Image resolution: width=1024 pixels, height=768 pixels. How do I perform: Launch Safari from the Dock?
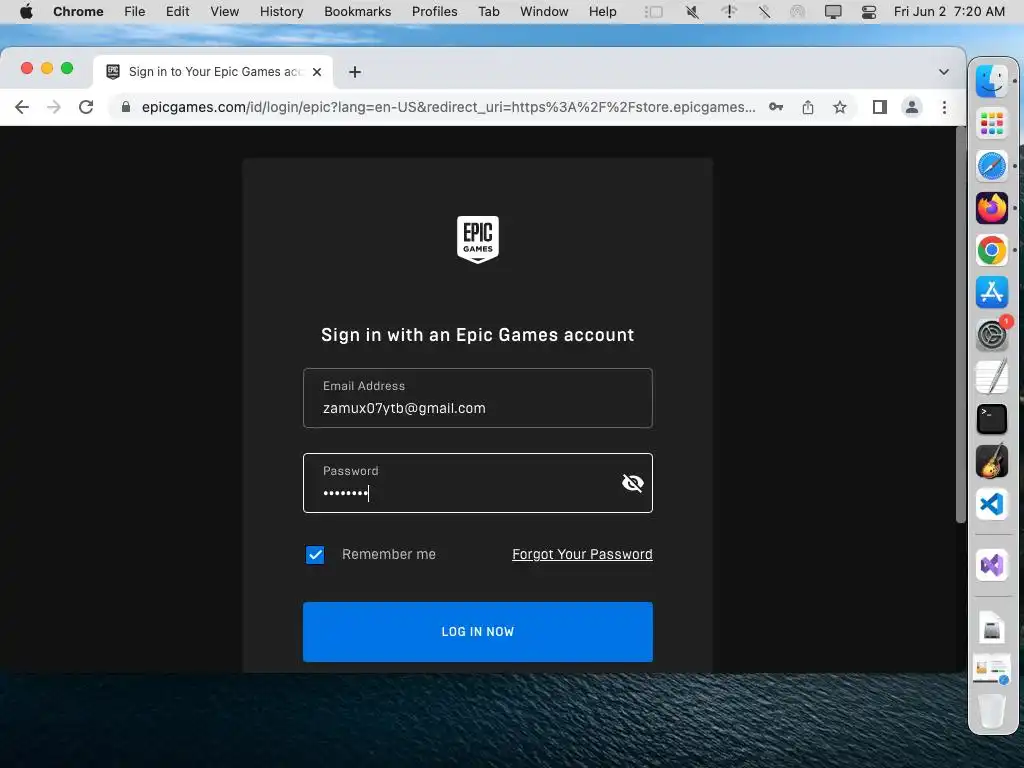tap(991, 166)
